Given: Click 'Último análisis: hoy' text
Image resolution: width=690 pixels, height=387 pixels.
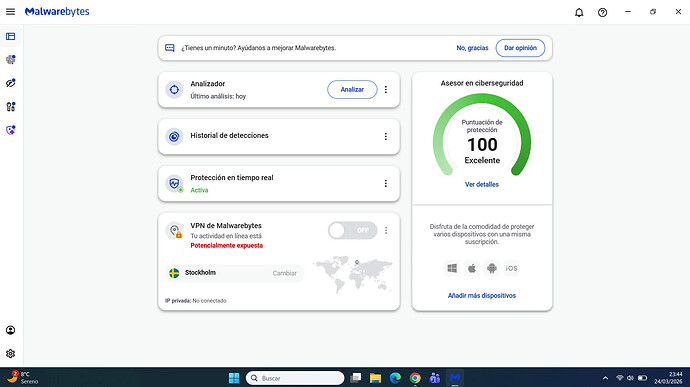Looking at the screenshot, I should tap(218, 96).
